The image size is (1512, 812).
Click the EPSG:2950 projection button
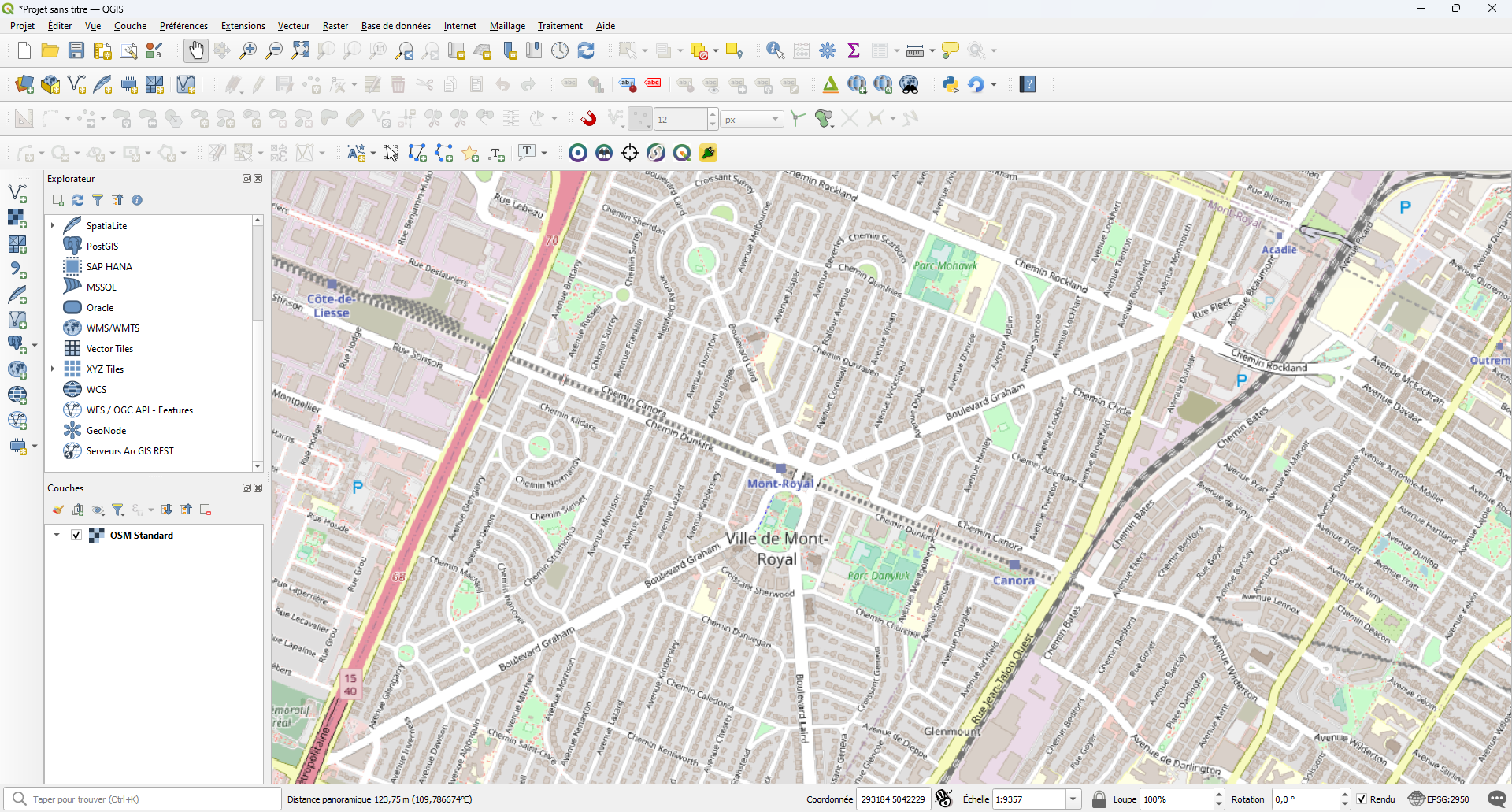pyautogui.click(x=1440, y=799)
